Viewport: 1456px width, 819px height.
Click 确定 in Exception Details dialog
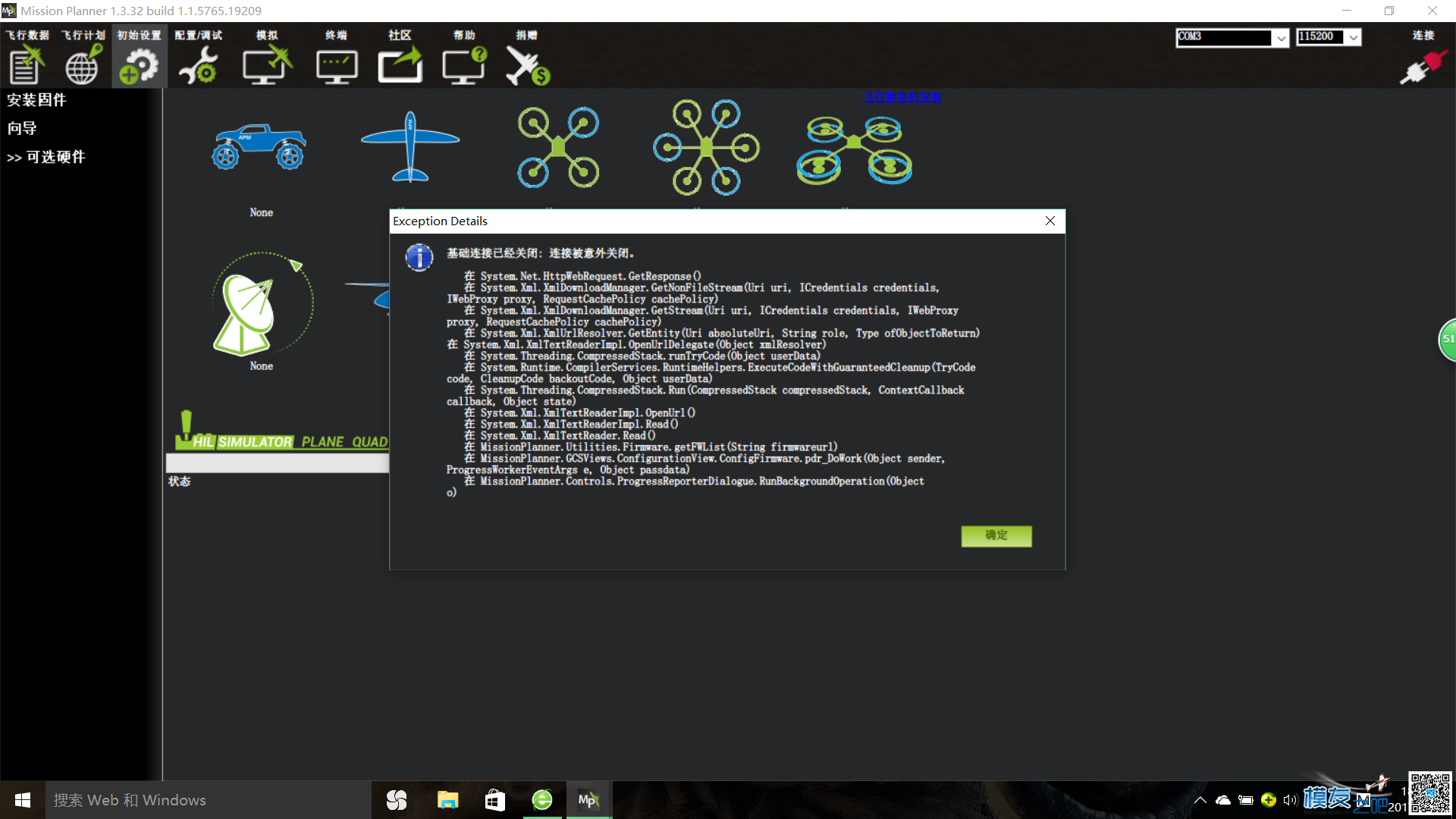click(x=996, y=535)
